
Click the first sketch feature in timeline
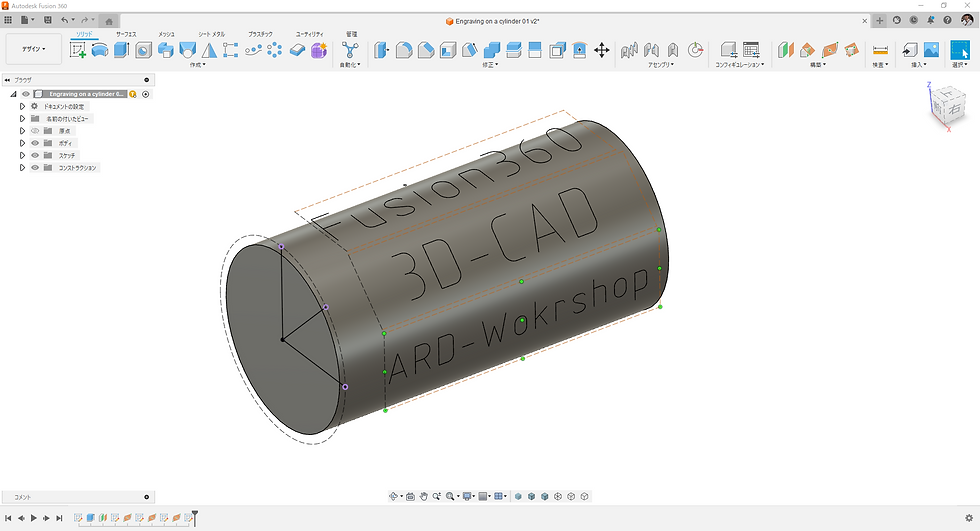pyautogui.click(x=78, y=518)
